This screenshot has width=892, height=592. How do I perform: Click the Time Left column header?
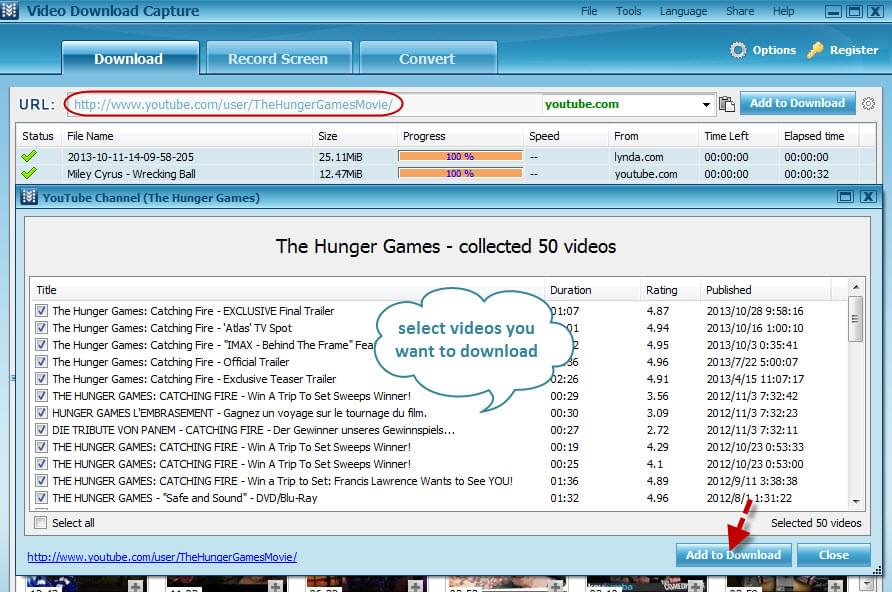738,136
